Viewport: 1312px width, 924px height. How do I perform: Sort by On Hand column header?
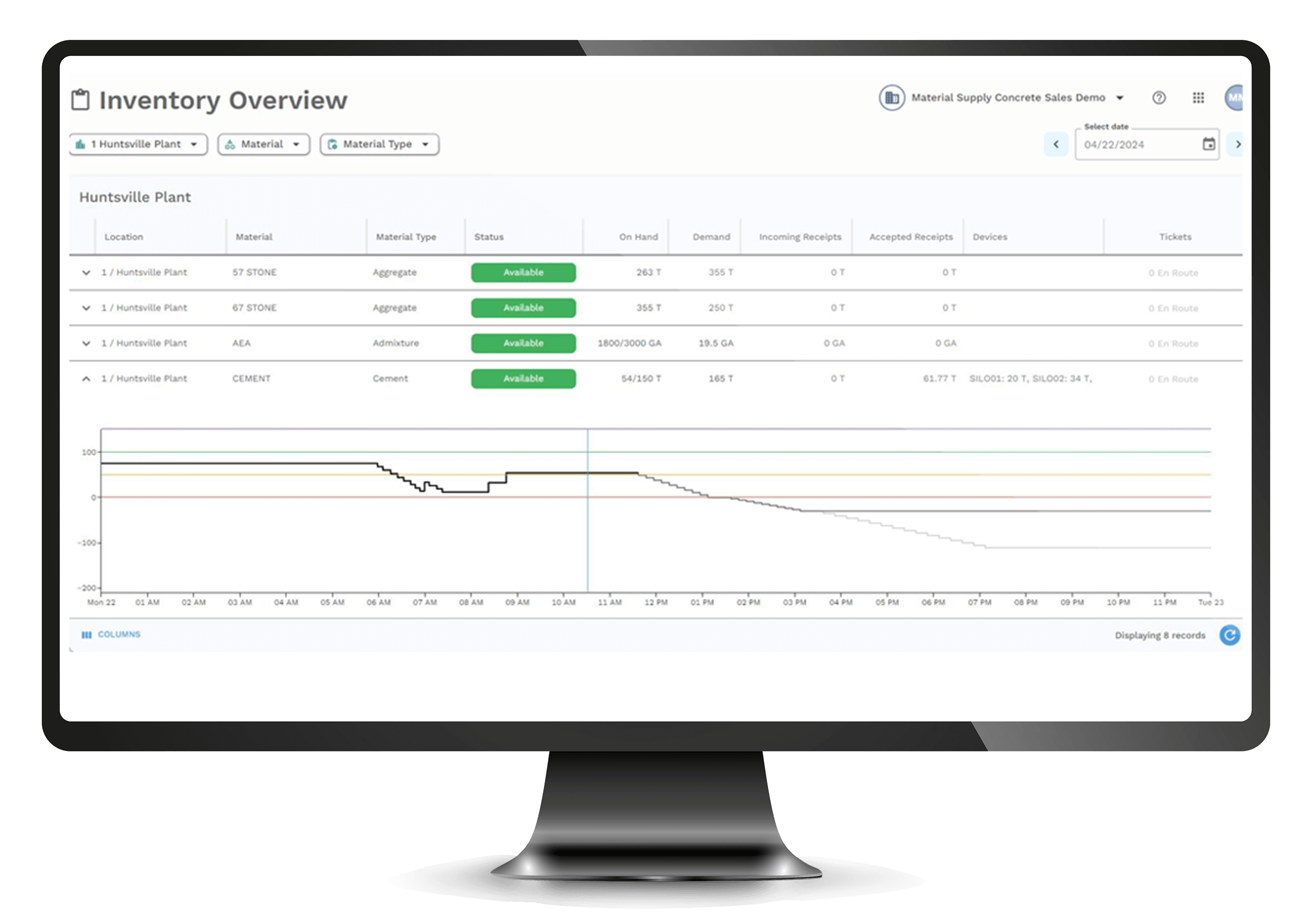[638, 237]
